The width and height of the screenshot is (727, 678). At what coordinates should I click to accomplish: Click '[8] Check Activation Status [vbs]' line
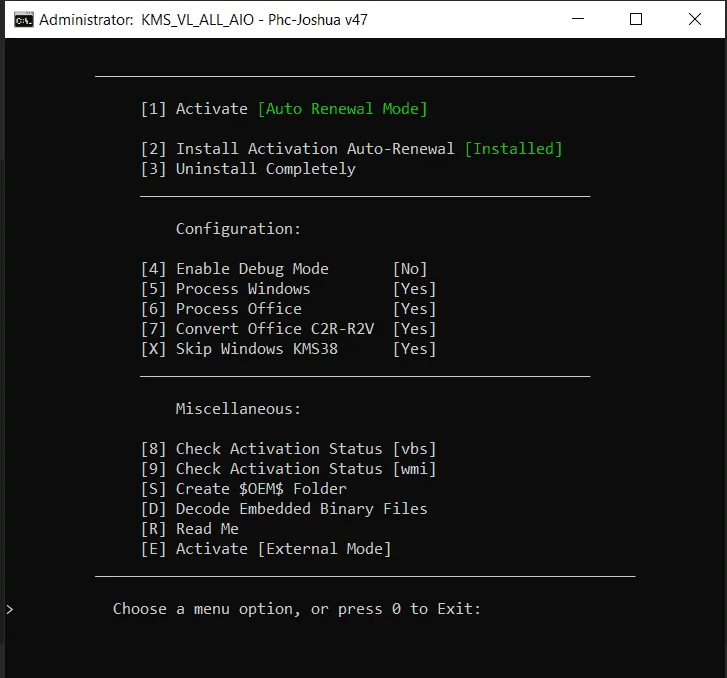[x=289, y=449]
